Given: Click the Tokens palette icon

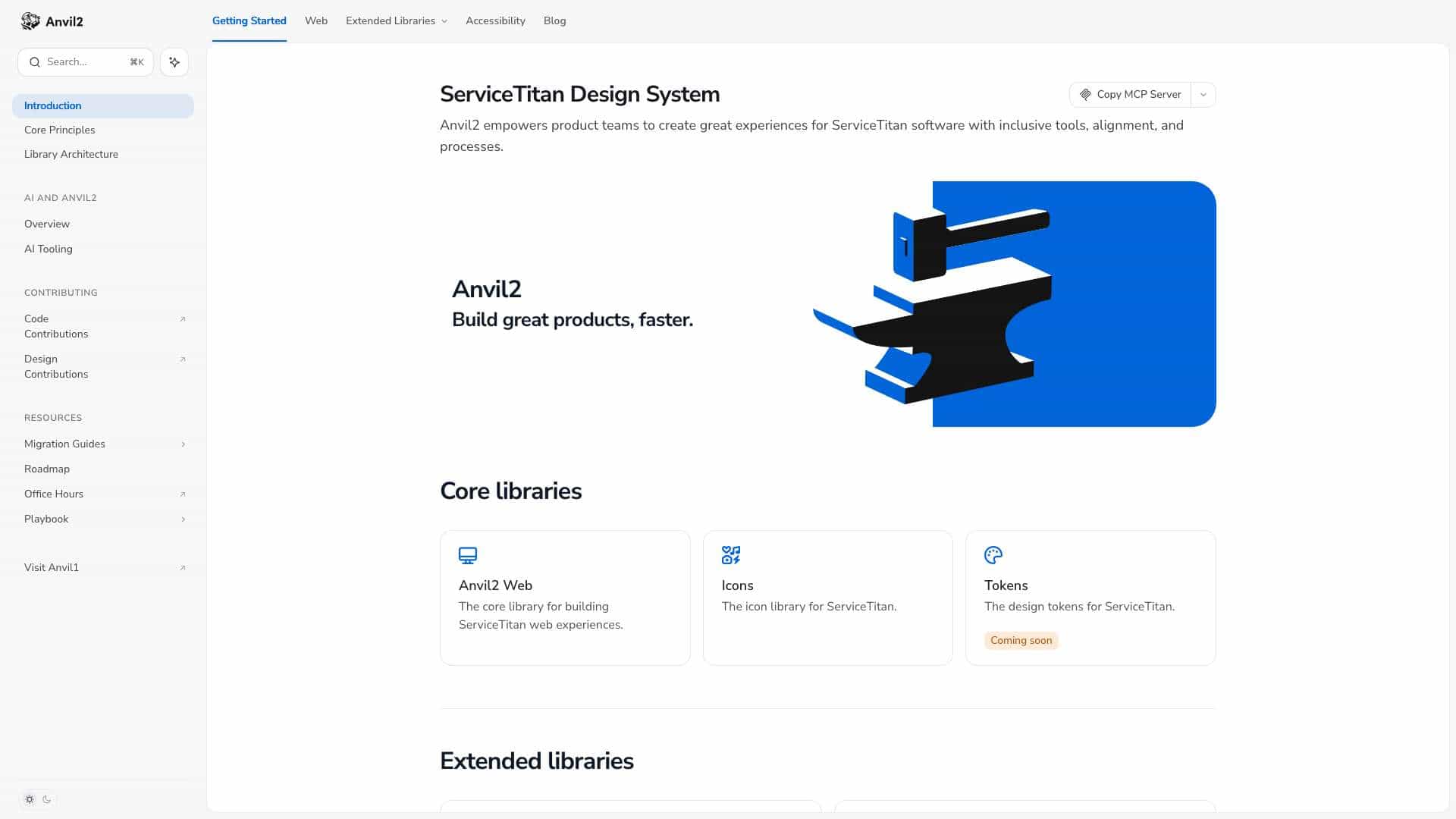Looking at the screenshot, I should (x=993, y=556).
